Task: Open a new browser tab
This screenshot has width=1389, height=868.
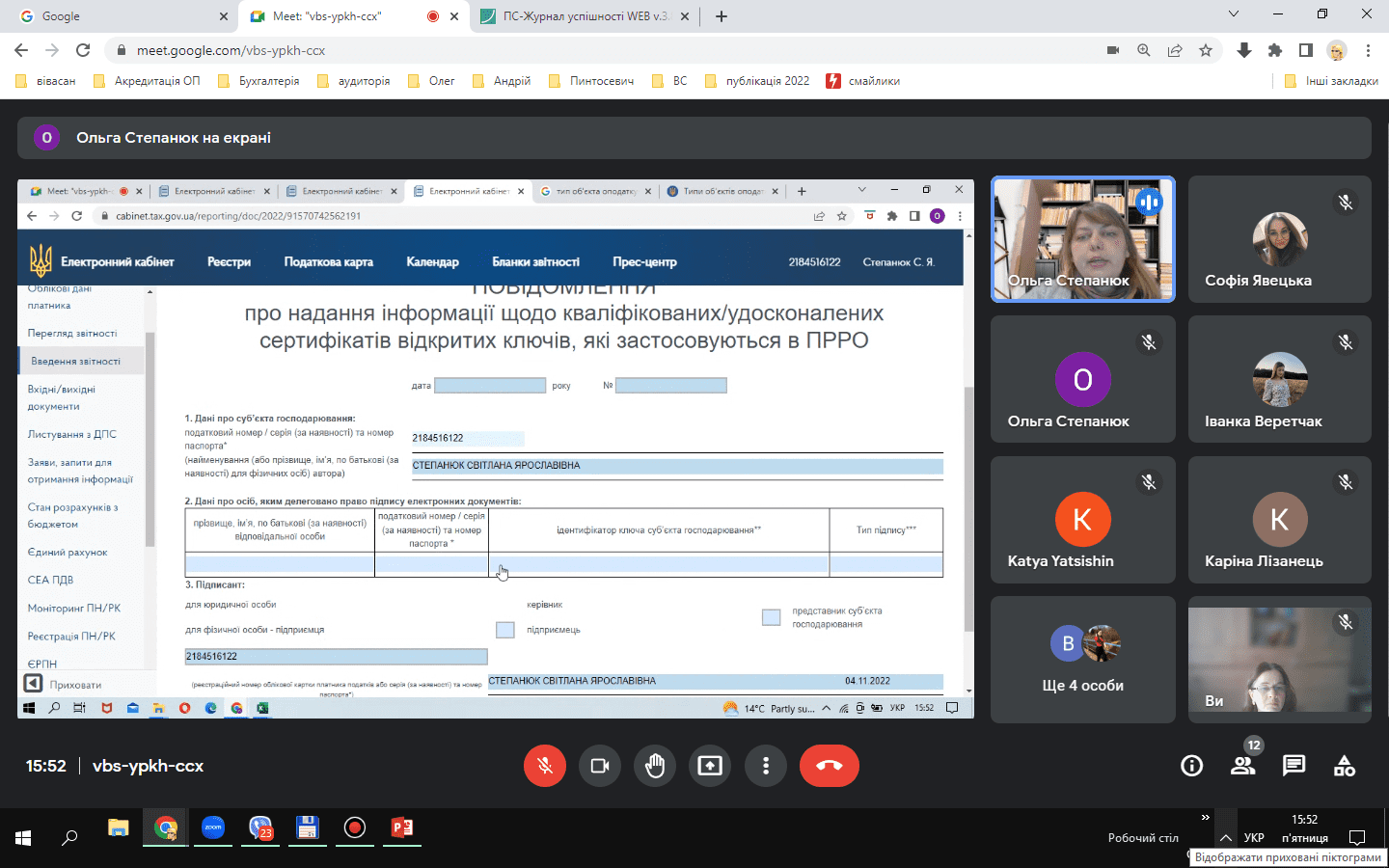Action: coord(722,16)
